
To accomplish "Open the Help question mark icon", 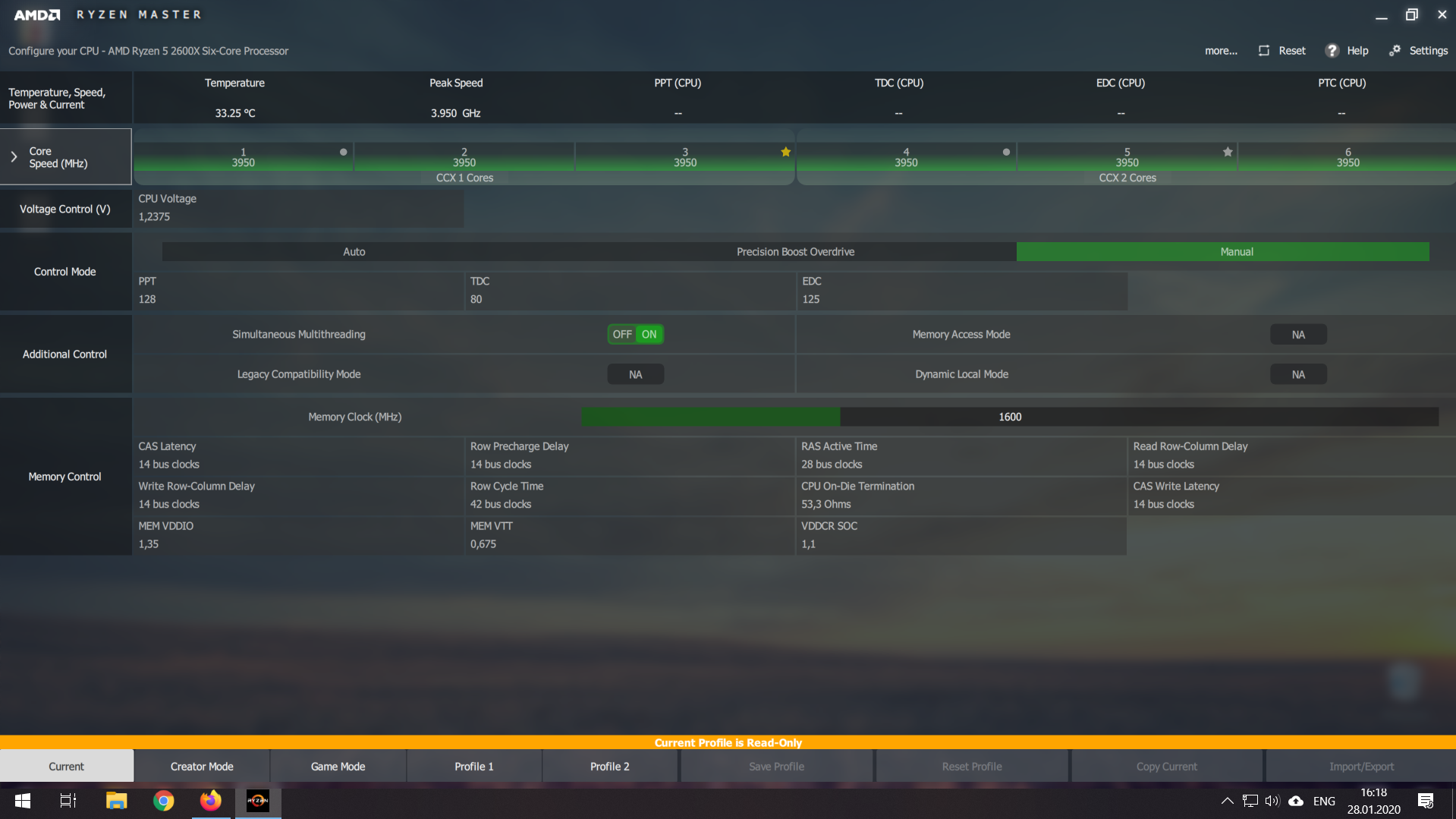I will point(1332,51).
